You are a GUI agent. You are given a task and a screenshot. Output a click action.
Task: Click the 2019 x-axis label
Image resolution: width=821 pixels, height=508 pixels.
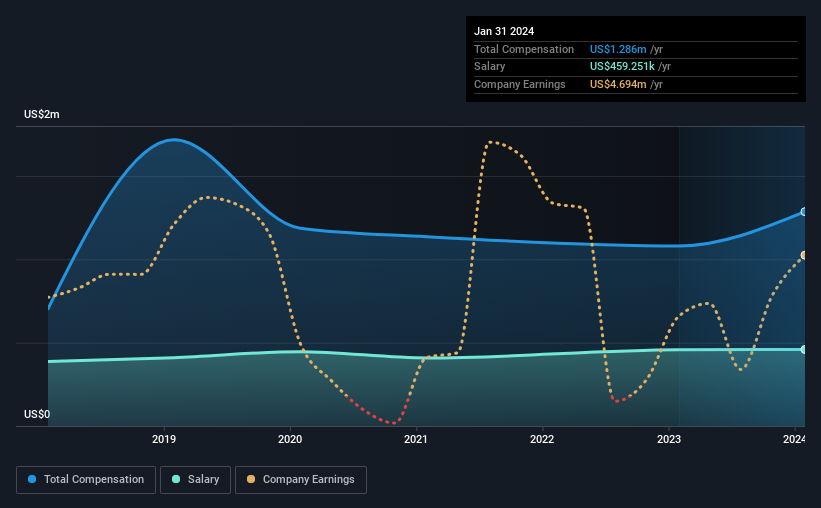click(164, 439)
